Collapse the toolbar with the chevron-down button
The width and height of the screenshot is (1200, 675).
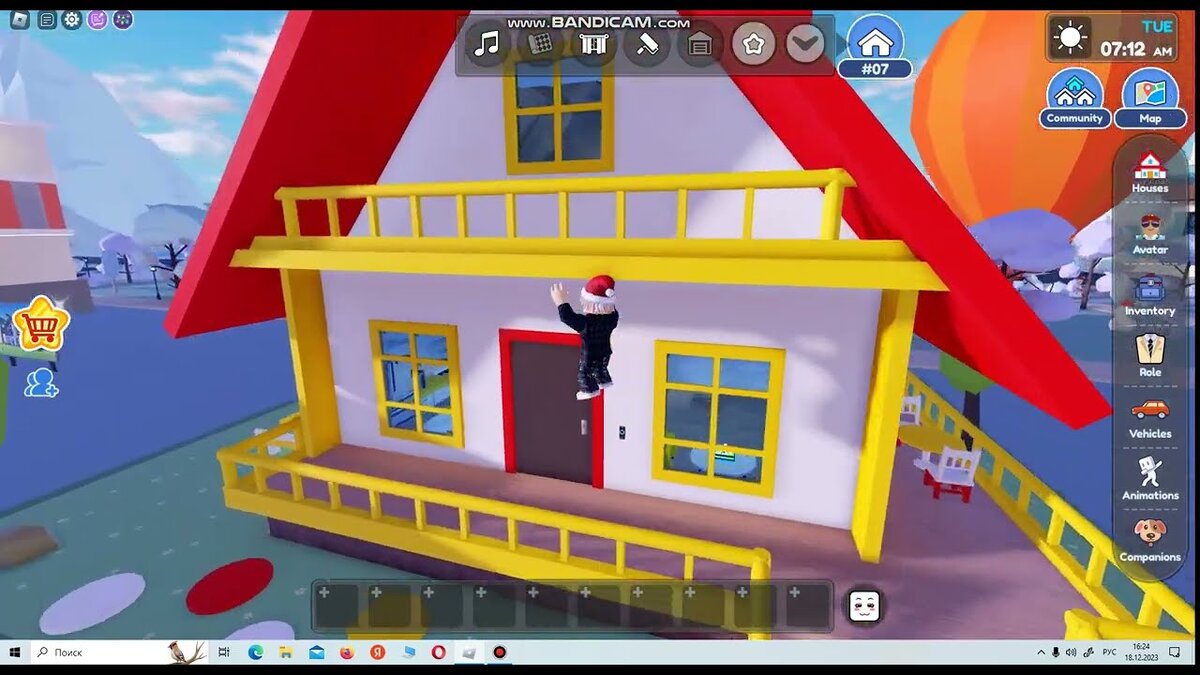(805, 44)
